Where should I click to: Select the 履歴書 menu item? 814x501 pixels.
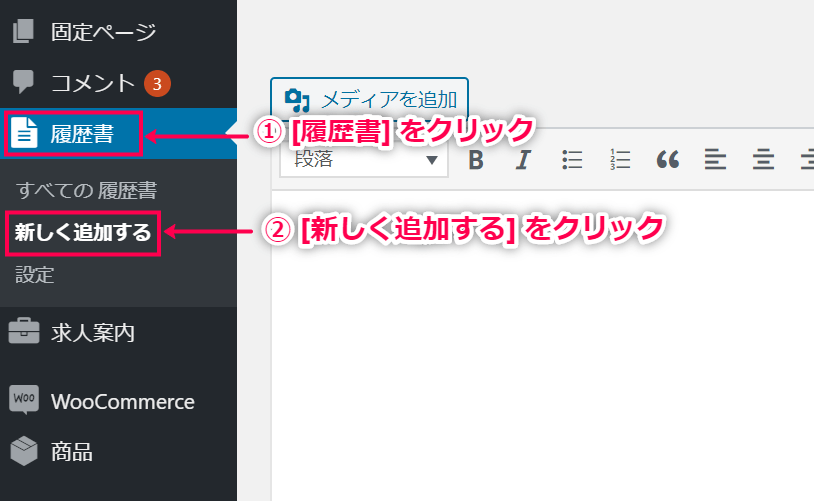tap(118, 133)
